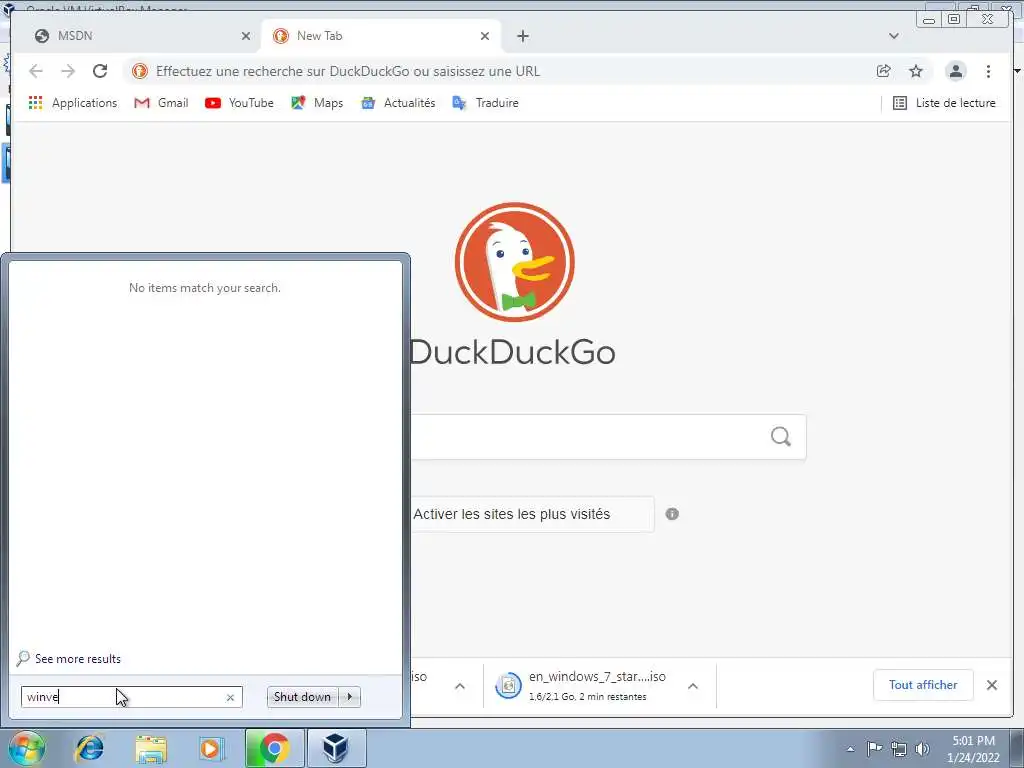Bookmark this page with the star icon
Viewport: 1024px width, 768px height.
click(x=916, y=71)
